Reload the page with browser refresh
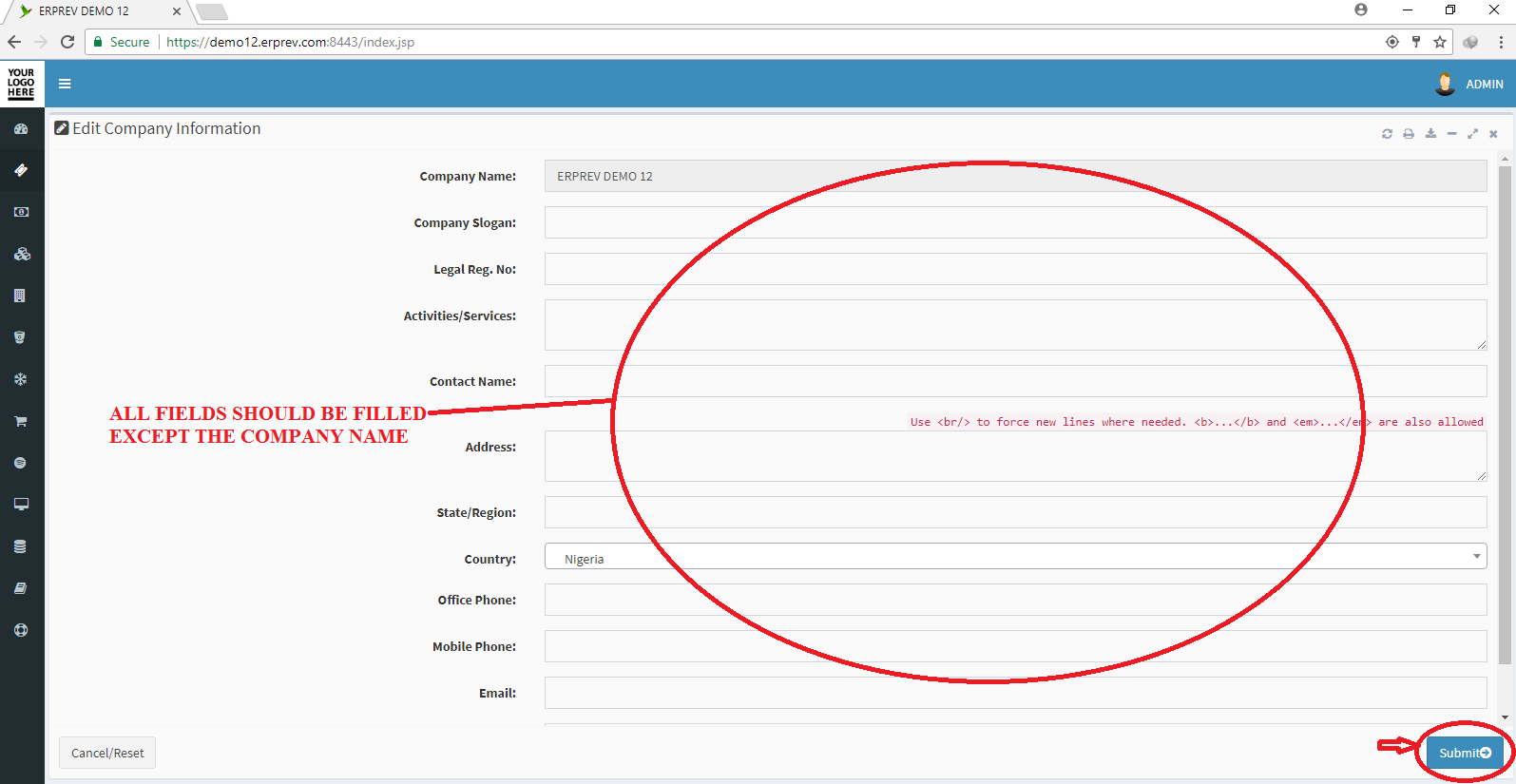 pyautogui.click(x=67, y=42)
